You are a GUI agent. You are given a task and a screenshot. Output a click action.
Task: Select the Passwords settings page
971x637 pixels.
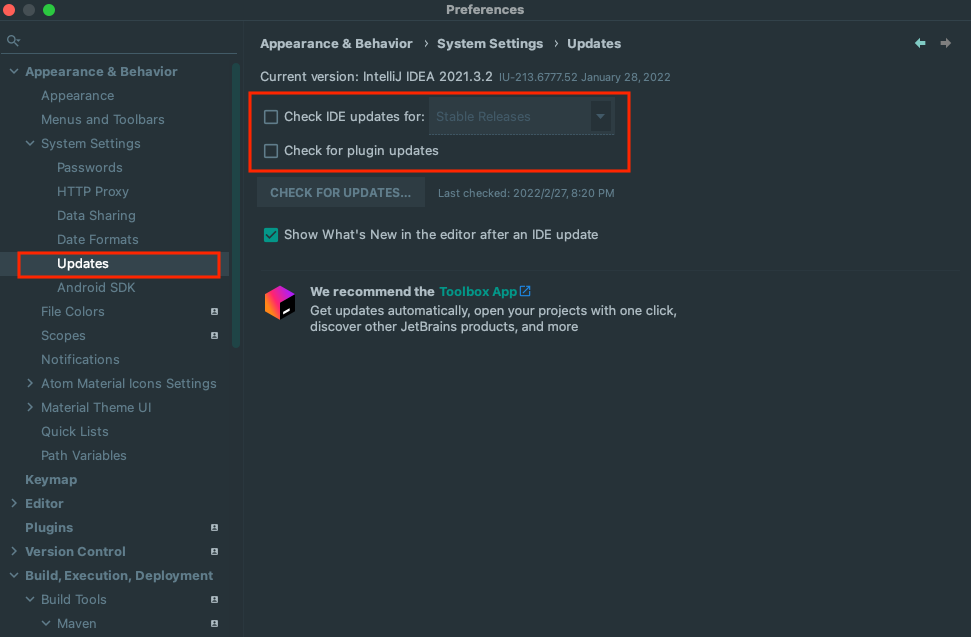tap(90, 168)
